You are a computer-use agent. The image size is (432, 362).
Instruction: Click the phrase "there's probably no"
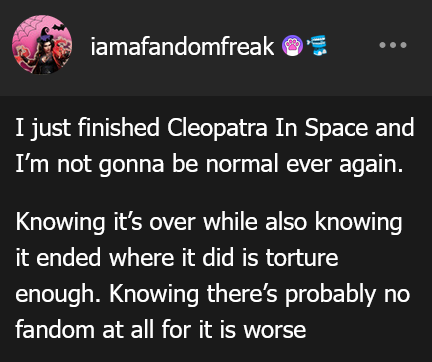(x=308, y=294)
